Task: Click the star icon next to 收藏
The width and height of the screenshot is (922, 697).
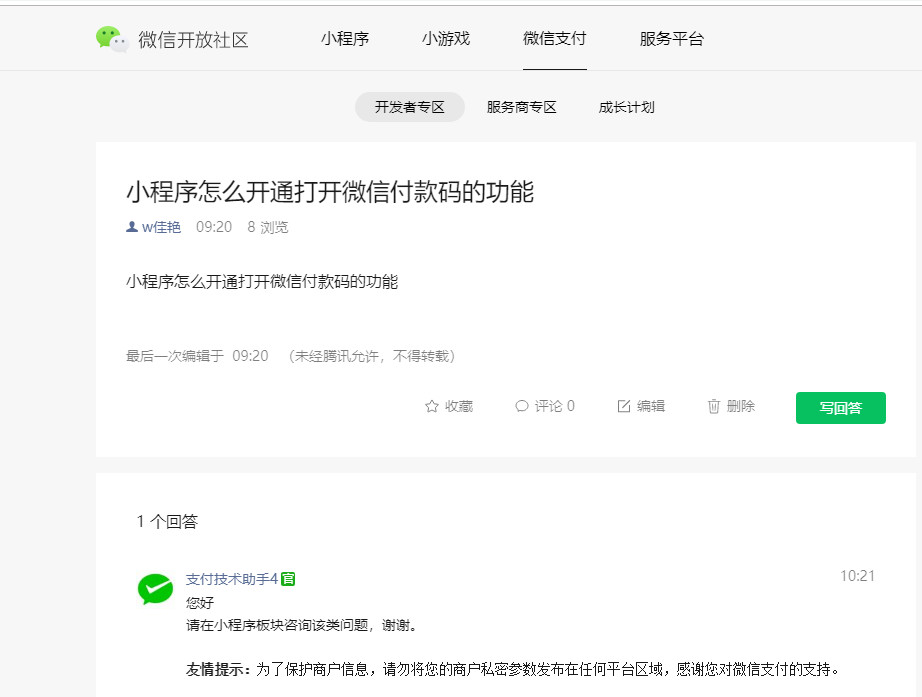Action: pos(432,406)
